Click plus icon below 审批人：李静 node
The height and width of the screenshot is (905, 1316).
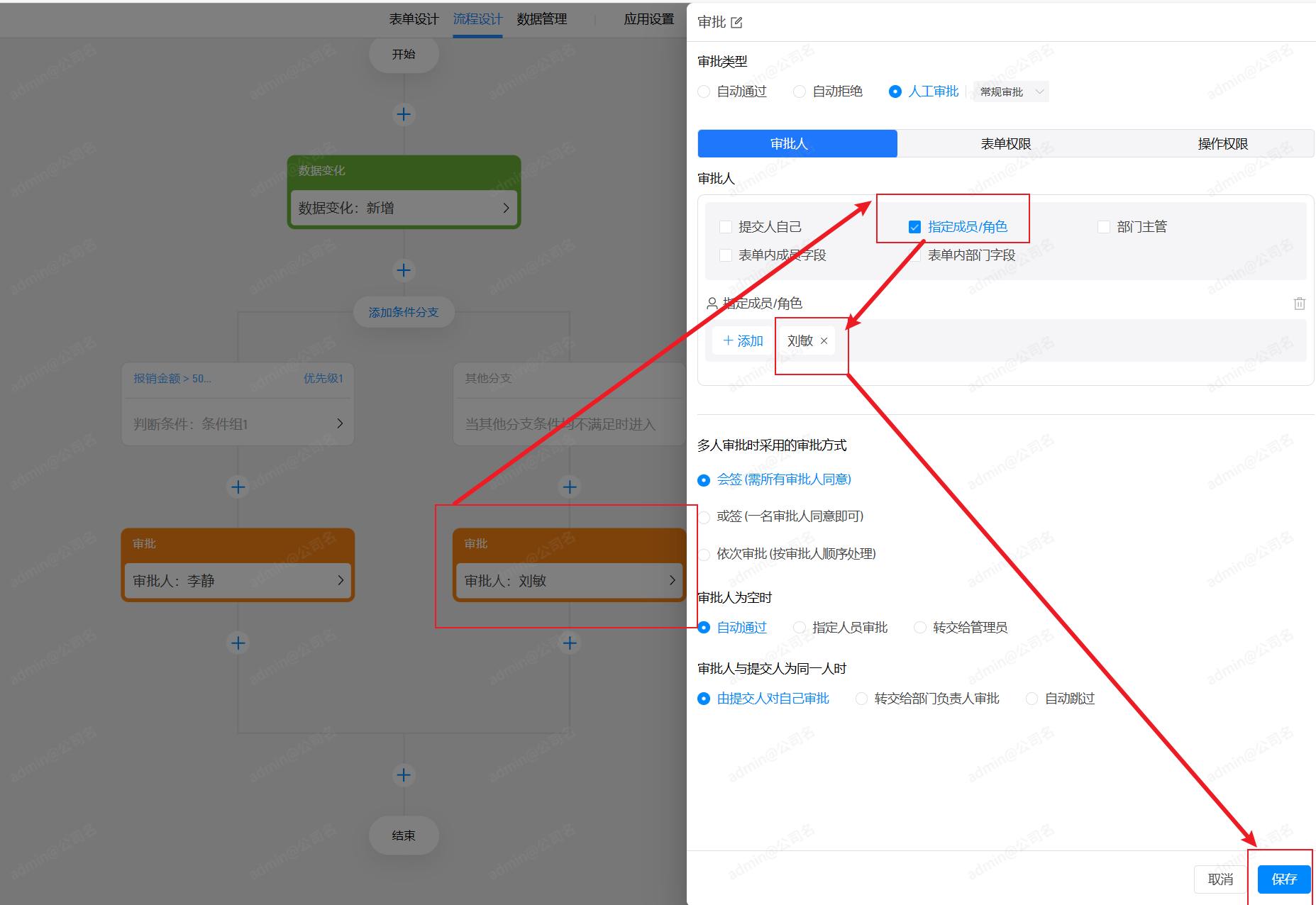coord(238,643)
